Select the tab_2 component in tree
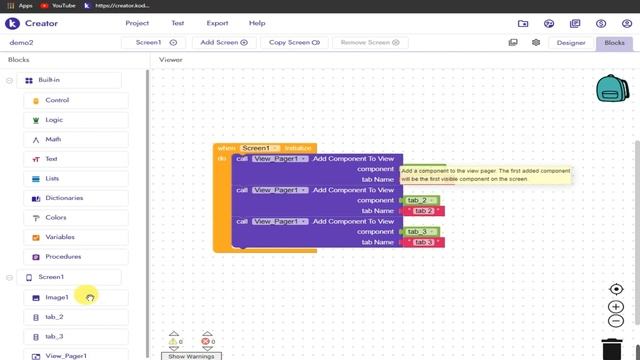This screenshot has width=640, height=360. (76, 317)
